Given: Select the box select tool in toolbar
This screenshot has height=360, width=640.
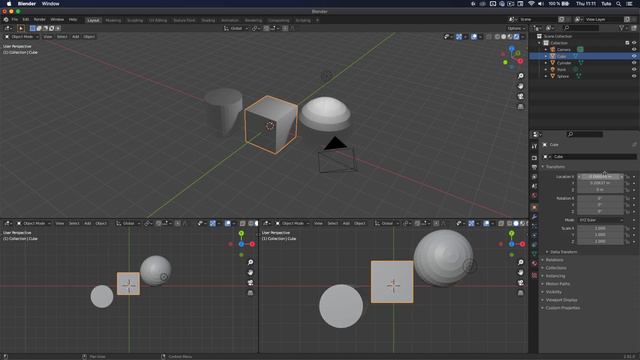Looking at the screenshot, I should [x=21, y=28].
